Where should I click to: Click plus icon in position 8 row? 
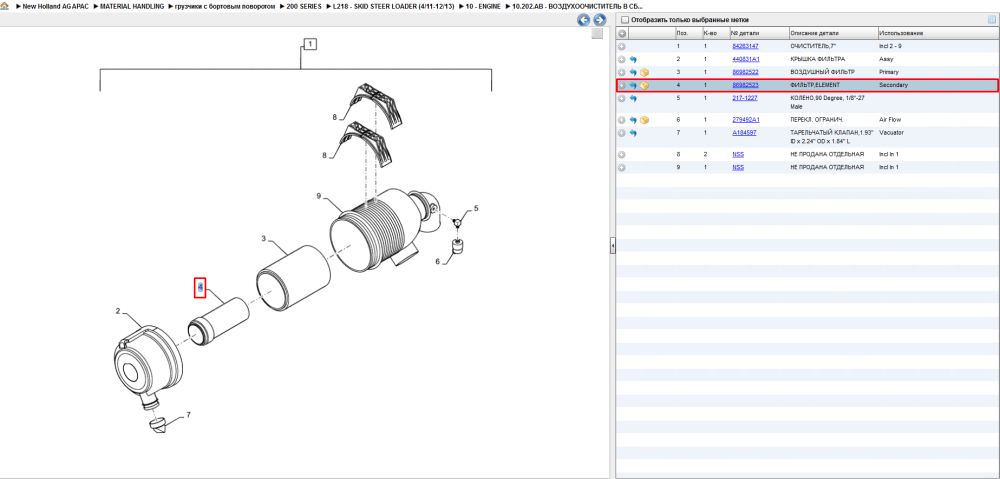[622, 154]
